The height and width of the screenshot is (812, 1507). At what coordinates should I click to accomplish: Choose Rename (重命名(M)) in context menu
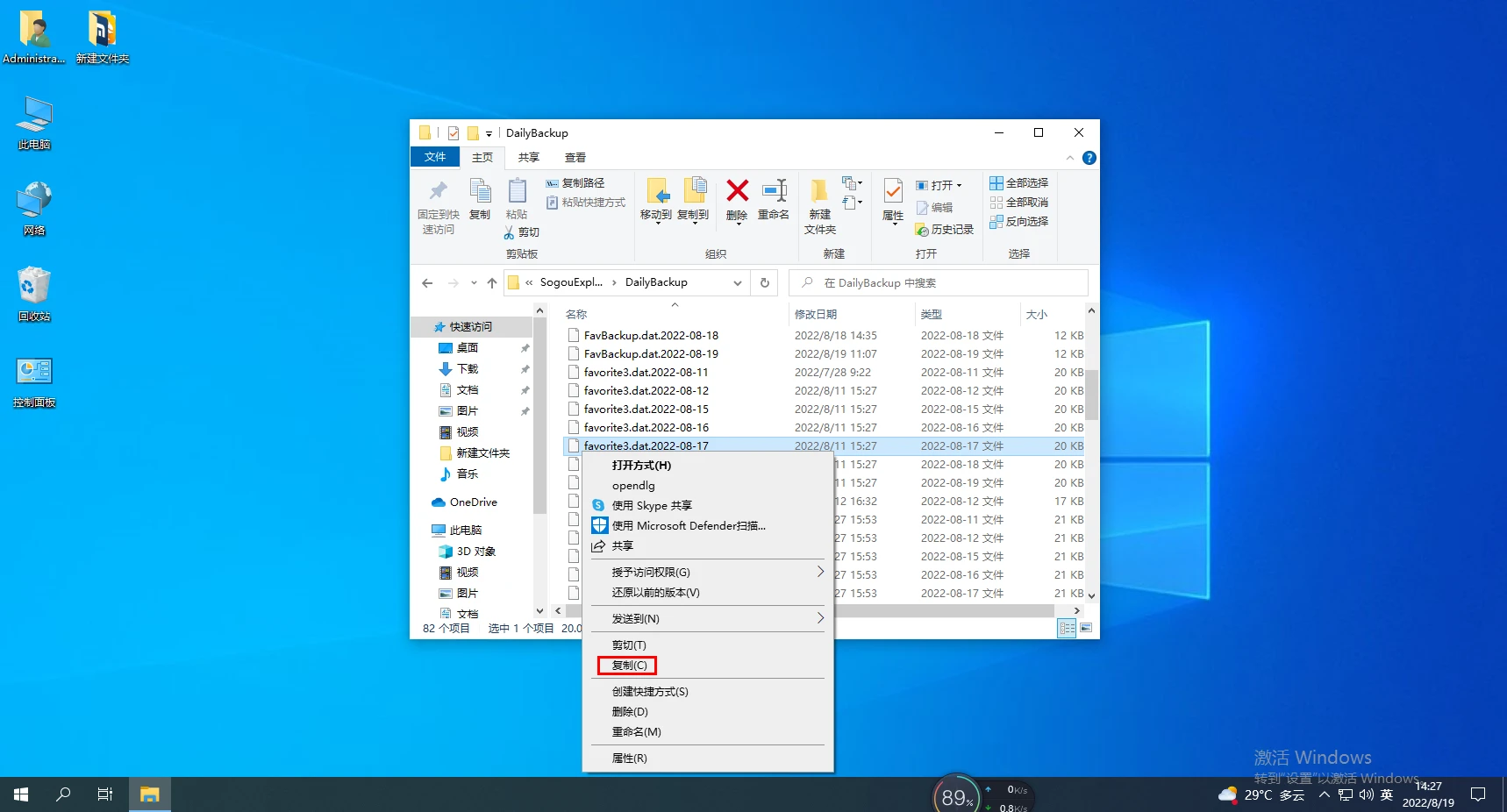click(636, 732)
